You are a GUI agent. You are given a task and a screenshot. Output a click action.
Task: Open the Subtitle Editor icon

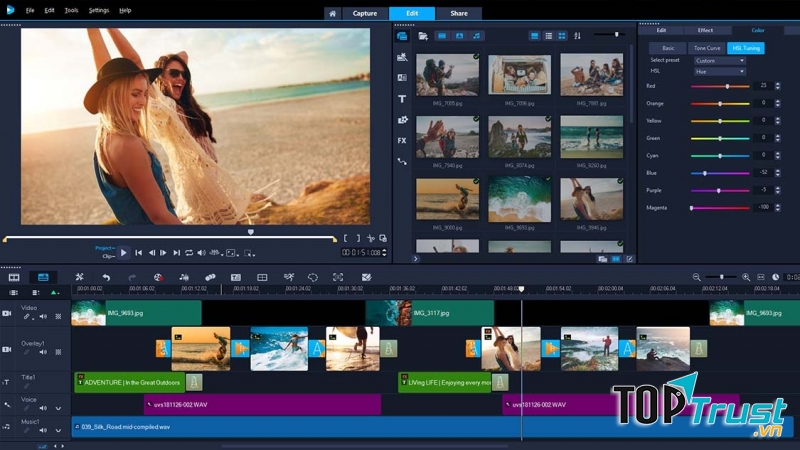(236, 277)
